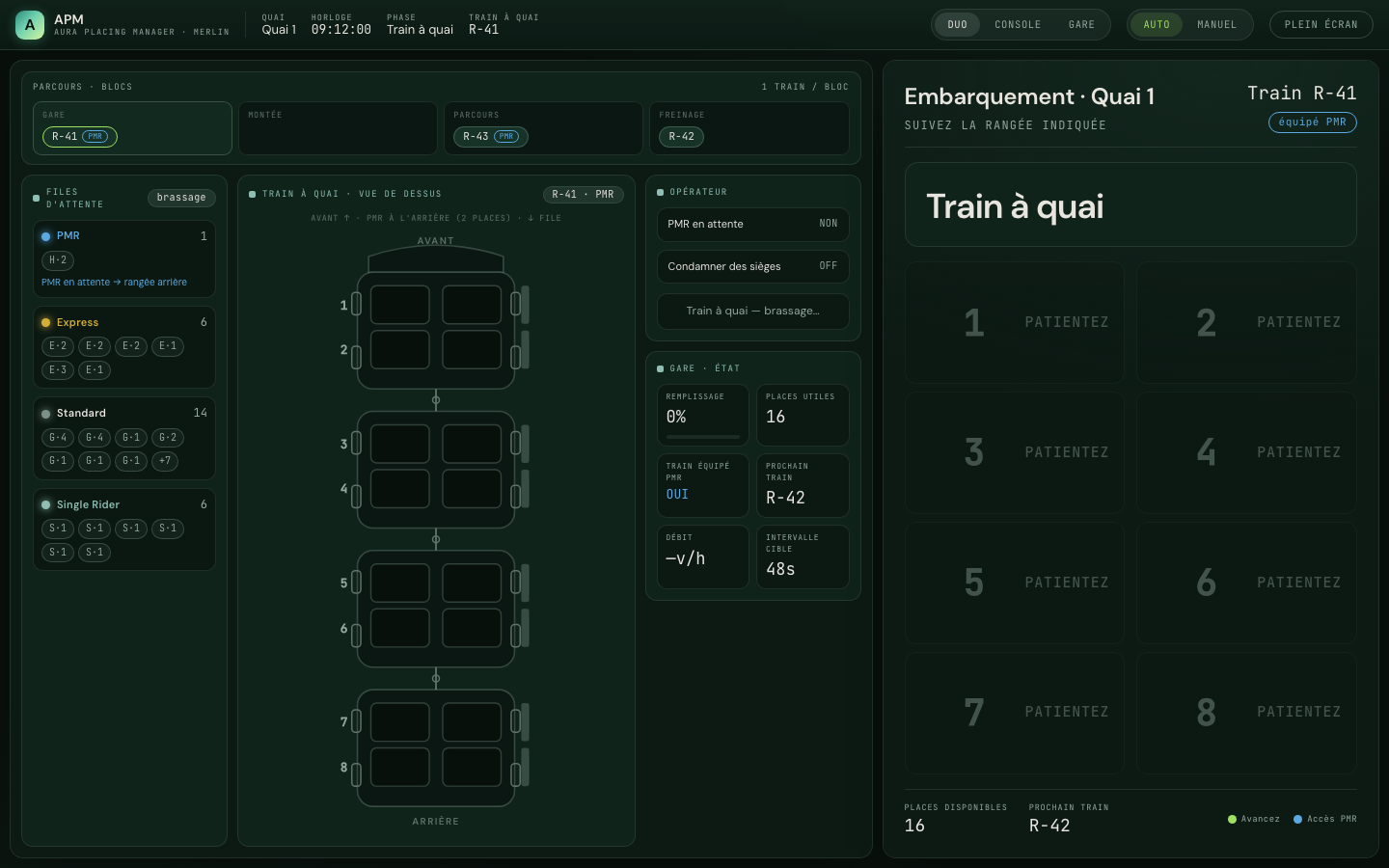The height and width of the screenshot is (868, 1389).
Task: Click boarding row 7 PATIENTEZ tile
Action: tap(1015, 713)
